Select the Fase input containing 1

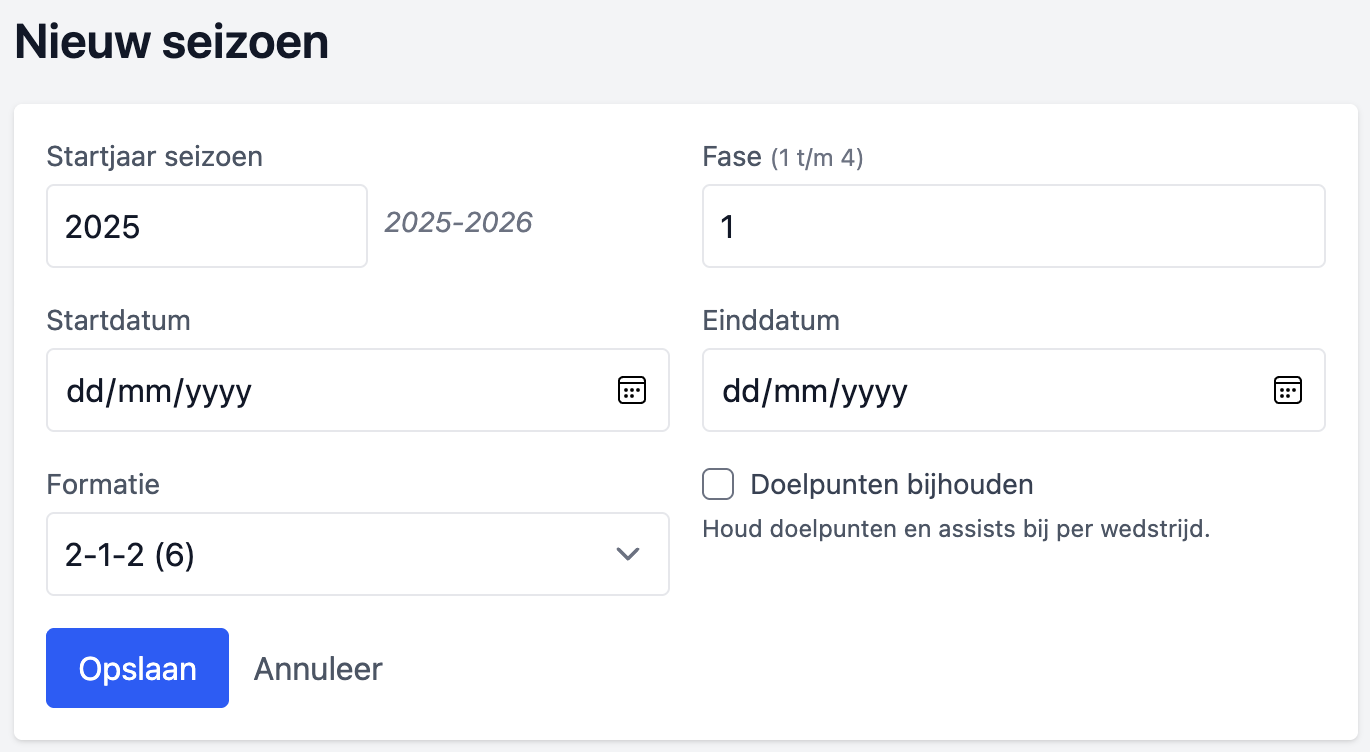[x=1013, y=226]
